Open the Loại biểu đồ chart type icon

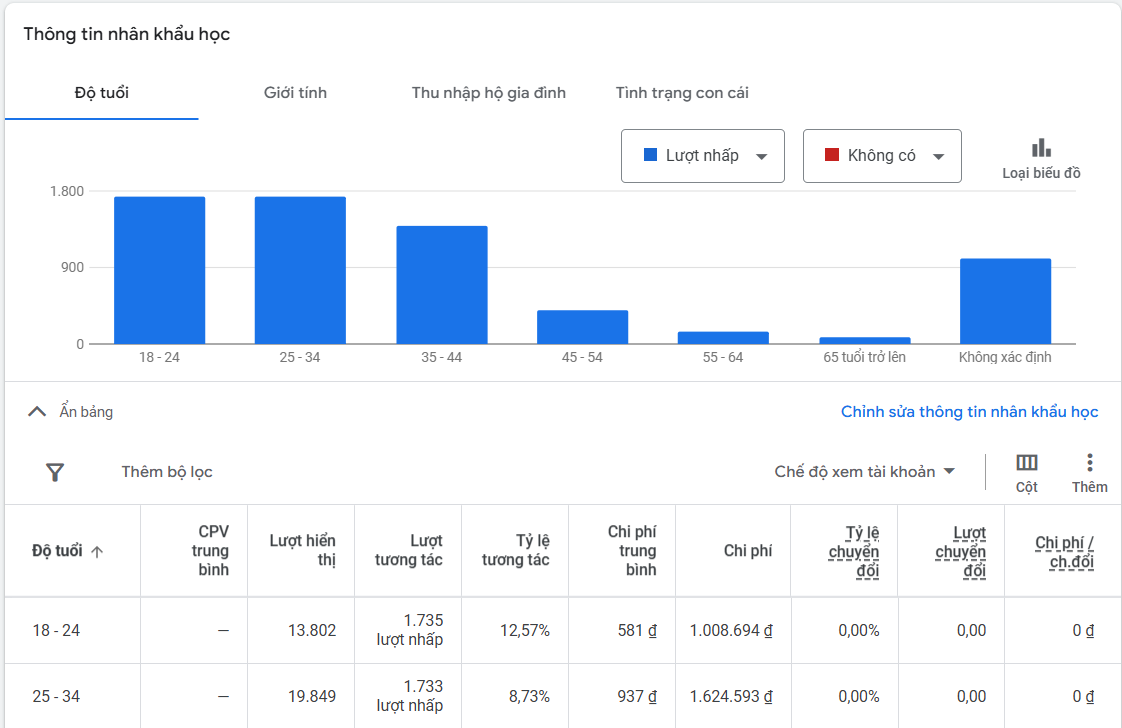(1041, 149)
